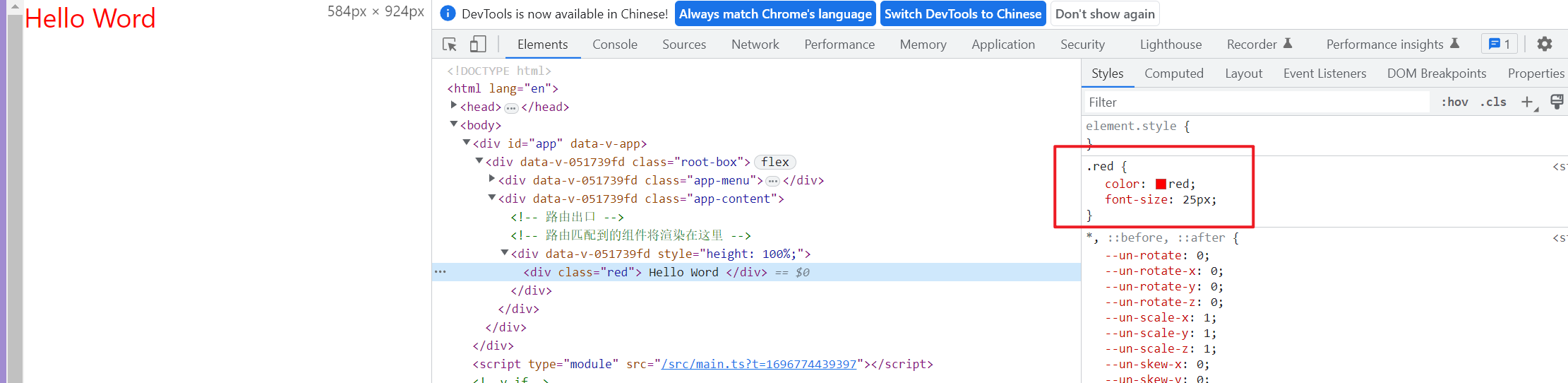Collapse the root-box div node

(x=479, y=160)
